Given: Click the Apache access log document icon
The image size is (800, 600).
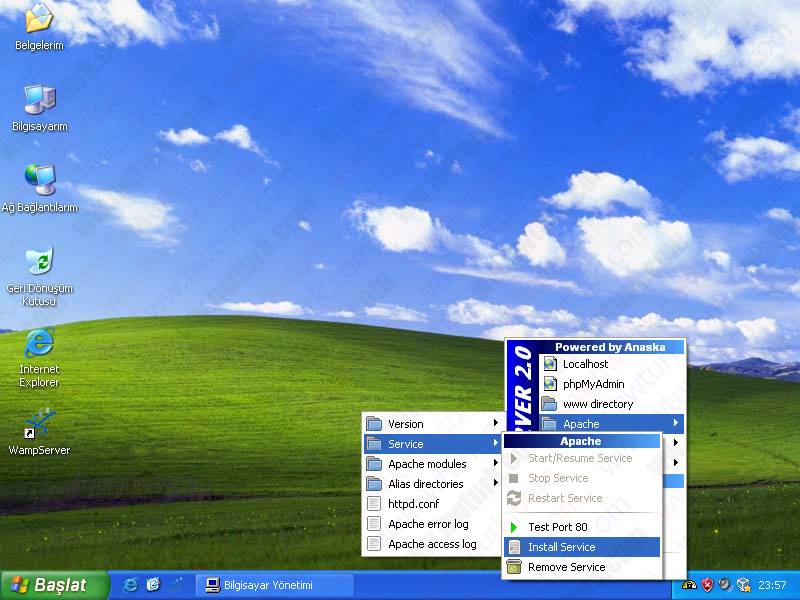Looking at the screenshot, I should [374, 544].
